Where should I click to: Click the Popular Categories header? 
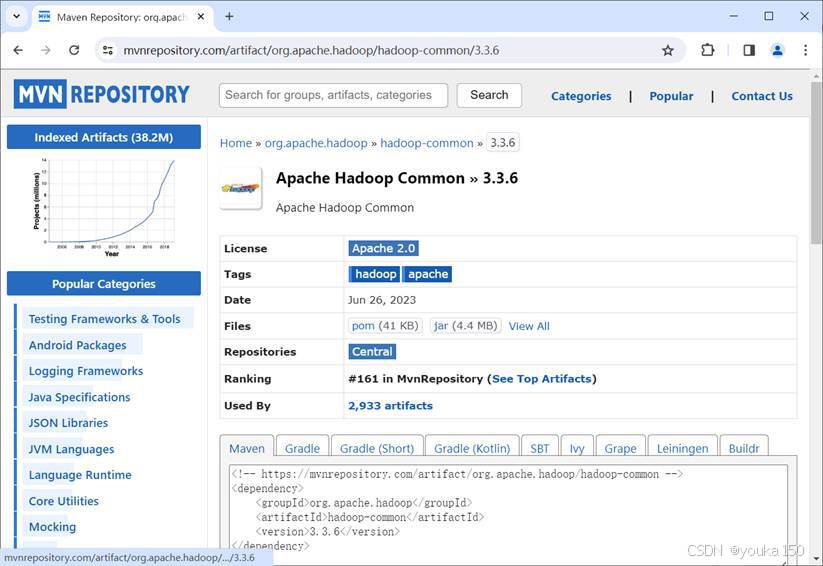click(104, 284)
